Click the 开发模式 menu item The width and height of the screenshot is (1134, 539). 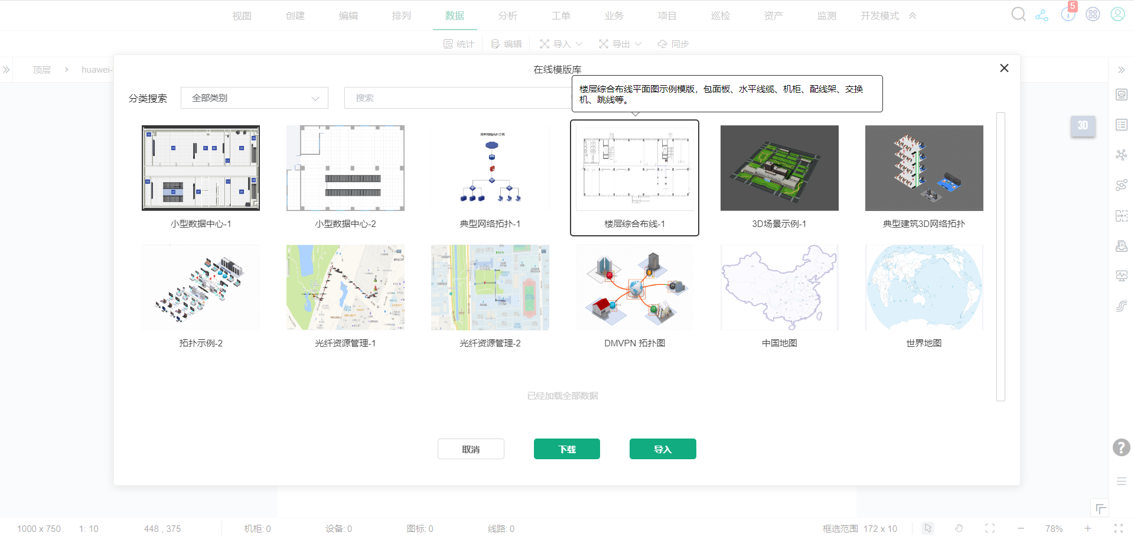(x=879, y=15)
